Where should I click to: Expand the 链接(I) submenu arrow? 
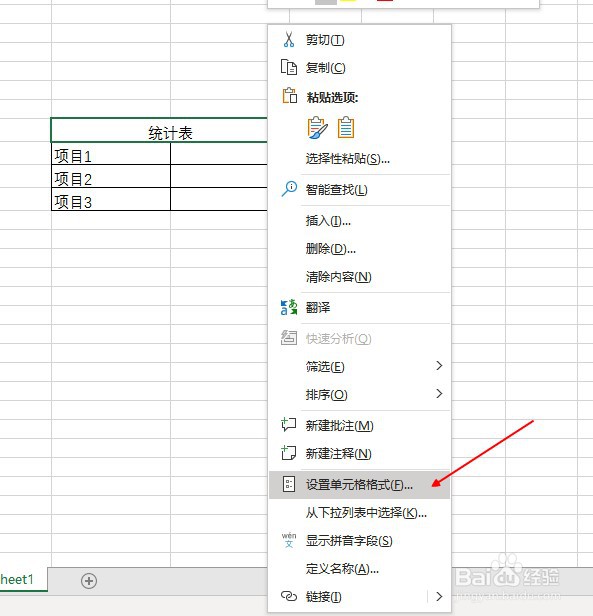tap(439, 596)
